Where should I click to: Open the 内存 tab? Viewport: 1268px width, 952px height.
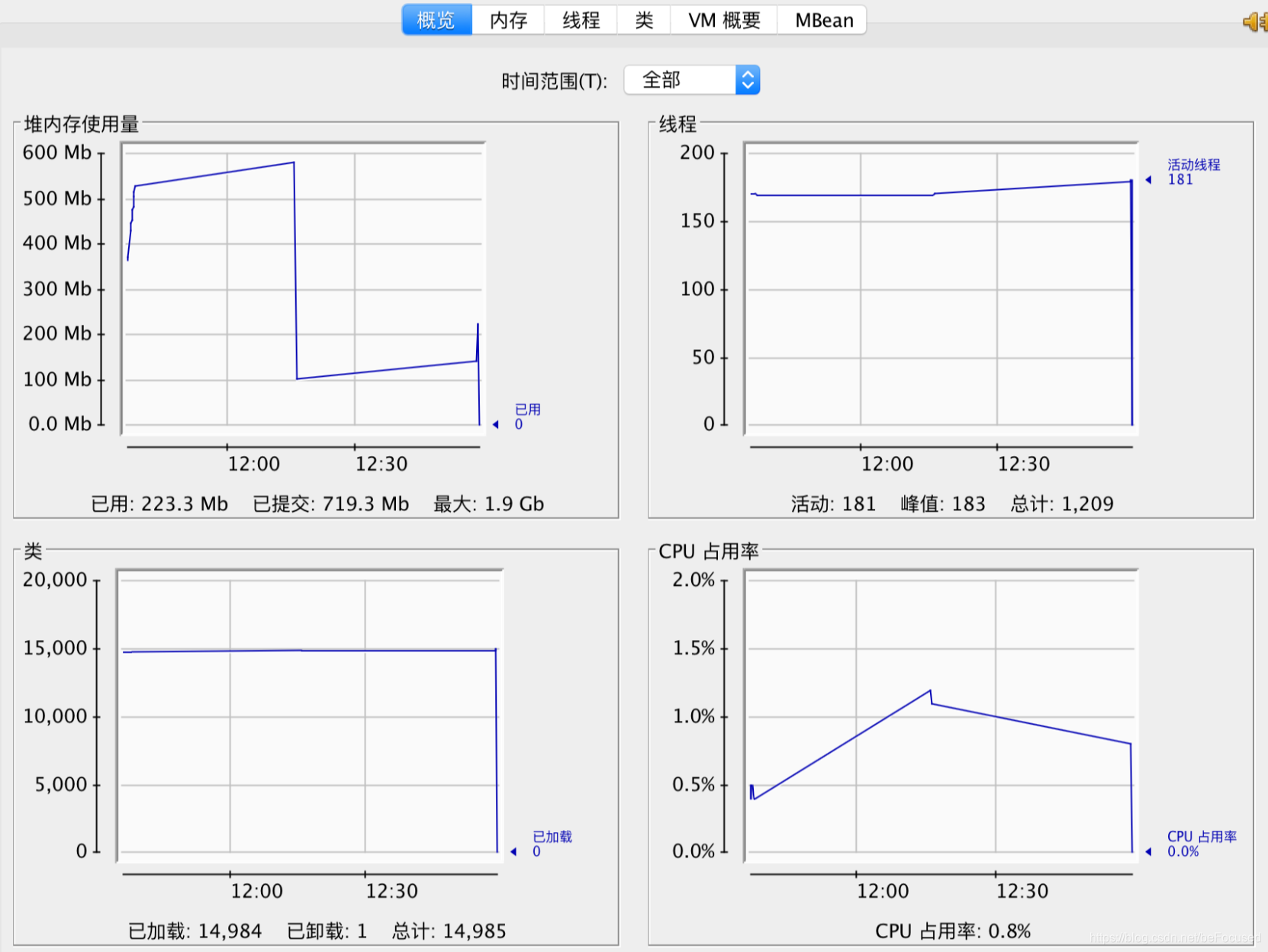508,20
